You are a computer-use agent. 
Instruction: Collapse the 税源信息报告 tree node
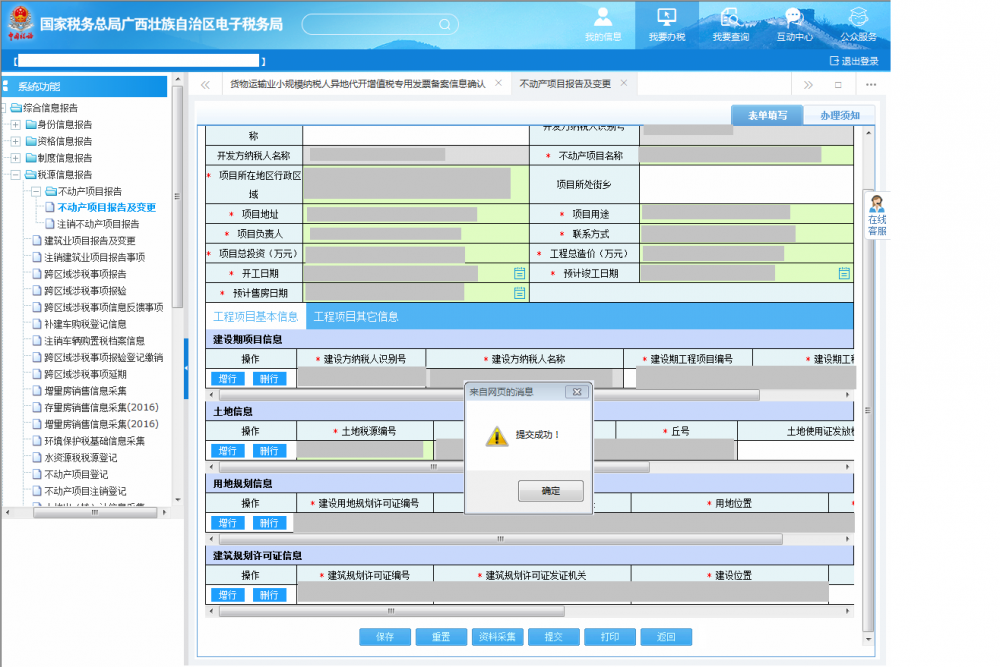pyautogui.click(x=16, y=174)
